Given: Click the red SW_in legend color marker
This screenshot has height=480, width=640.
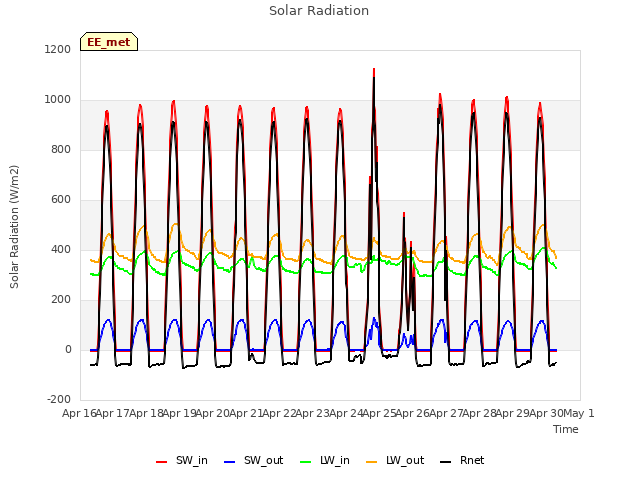Looking at the screenshot, I should pos(162,462).
